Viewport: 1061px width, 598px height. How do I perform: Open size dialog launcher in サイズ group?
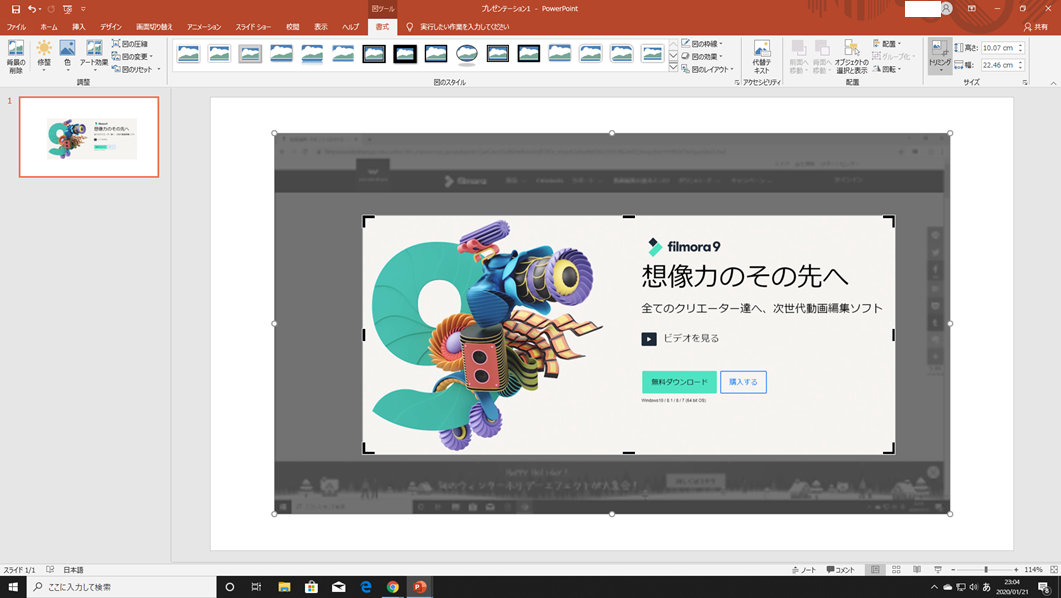[1025, 83]
